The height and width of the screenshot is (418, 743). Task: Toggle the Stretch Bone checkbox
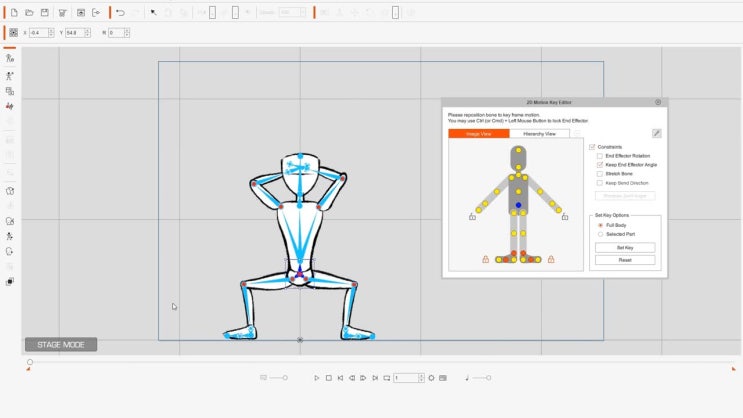pyautogui.click(x=599, y=174)
